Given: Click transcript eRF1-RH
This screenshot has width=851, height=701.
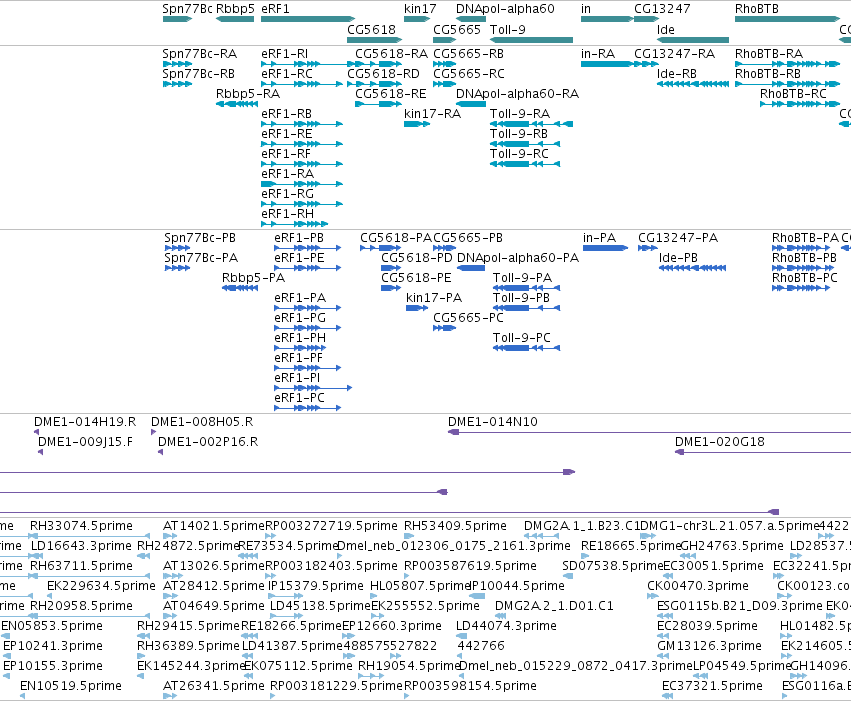Looking at the screenshot, I should pos(288,214).
